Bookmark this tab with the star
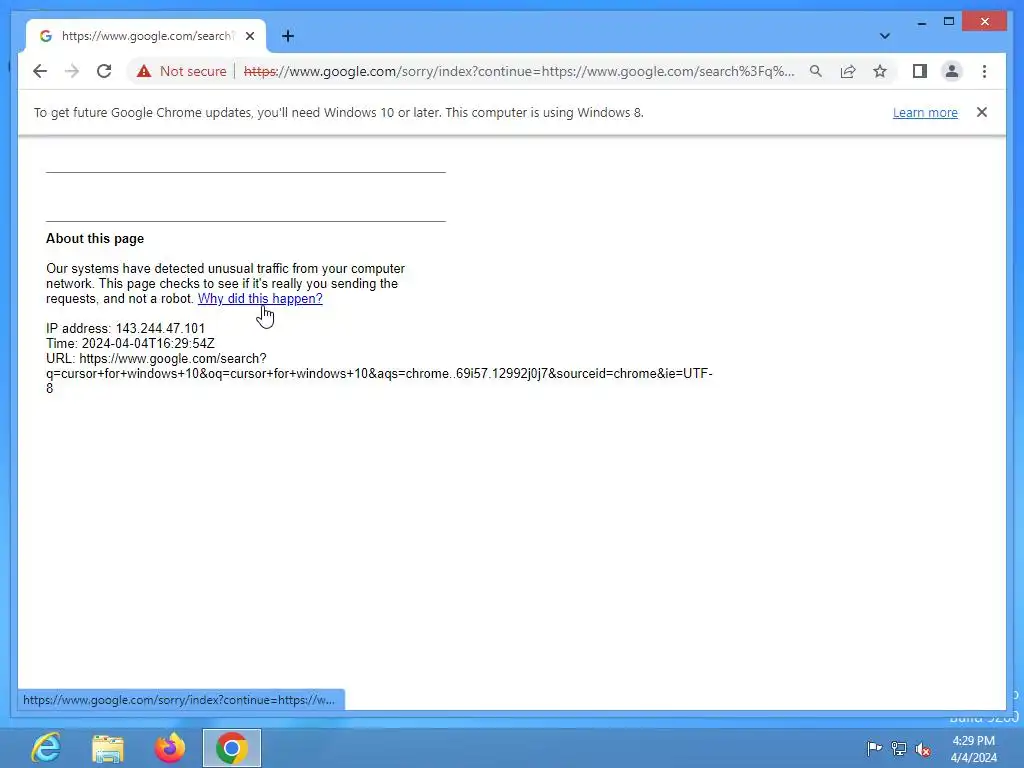The width and height of the screenshot is (1024, 768). click(880, 71)
